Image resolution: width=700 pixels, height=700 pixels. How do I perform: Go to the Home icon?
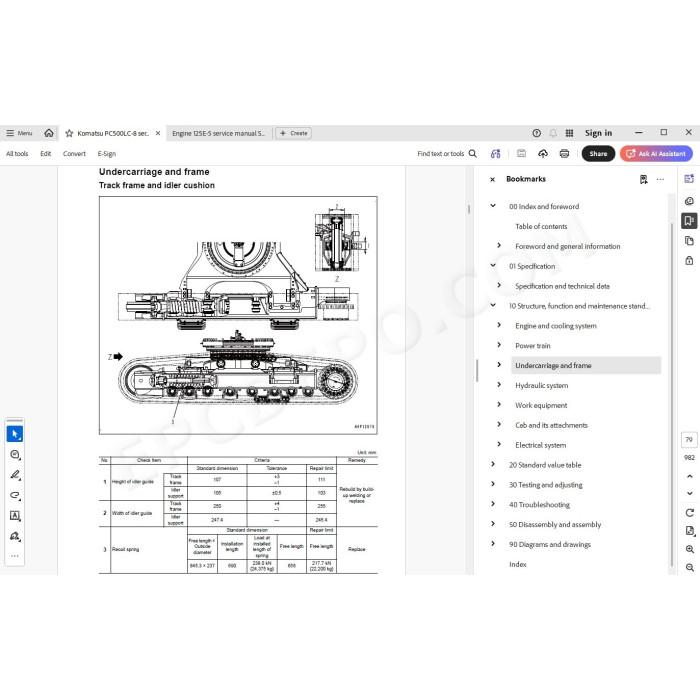(49, 133)
